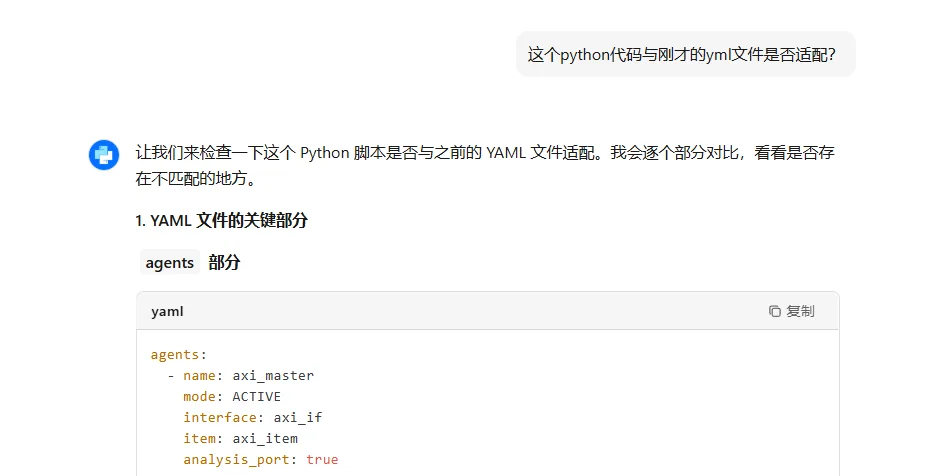The image size is (952, 476).
Task: Click the copy icon in yaml header
Action: tap(774, 311)
